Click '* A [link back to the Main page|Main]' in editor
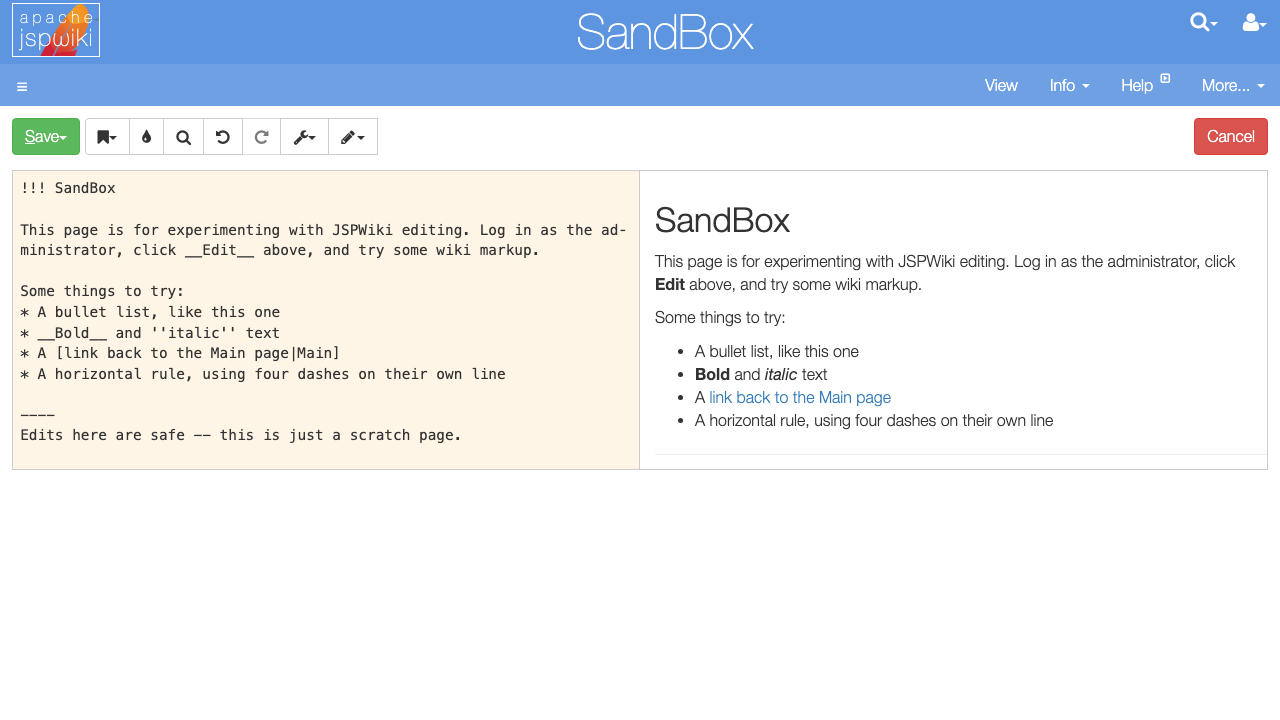 pos(180,353)
